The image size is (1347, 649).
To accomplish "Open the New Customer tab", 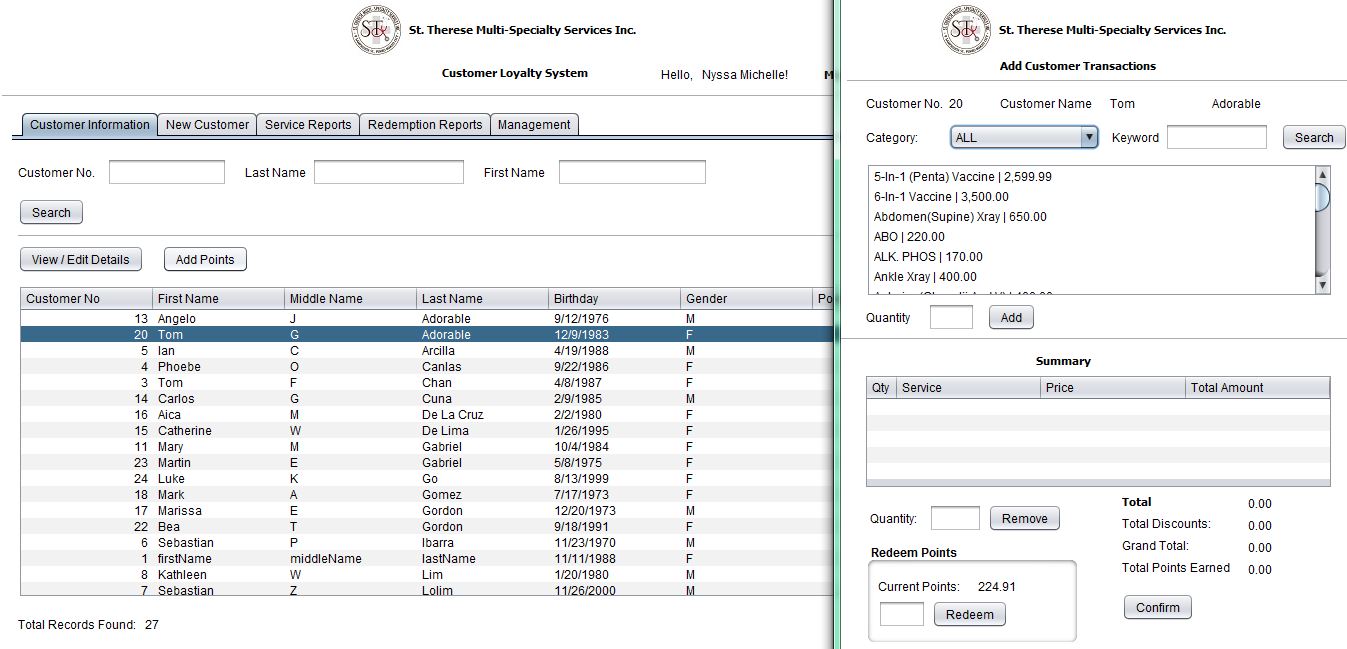I will click(x=207, y=125).
